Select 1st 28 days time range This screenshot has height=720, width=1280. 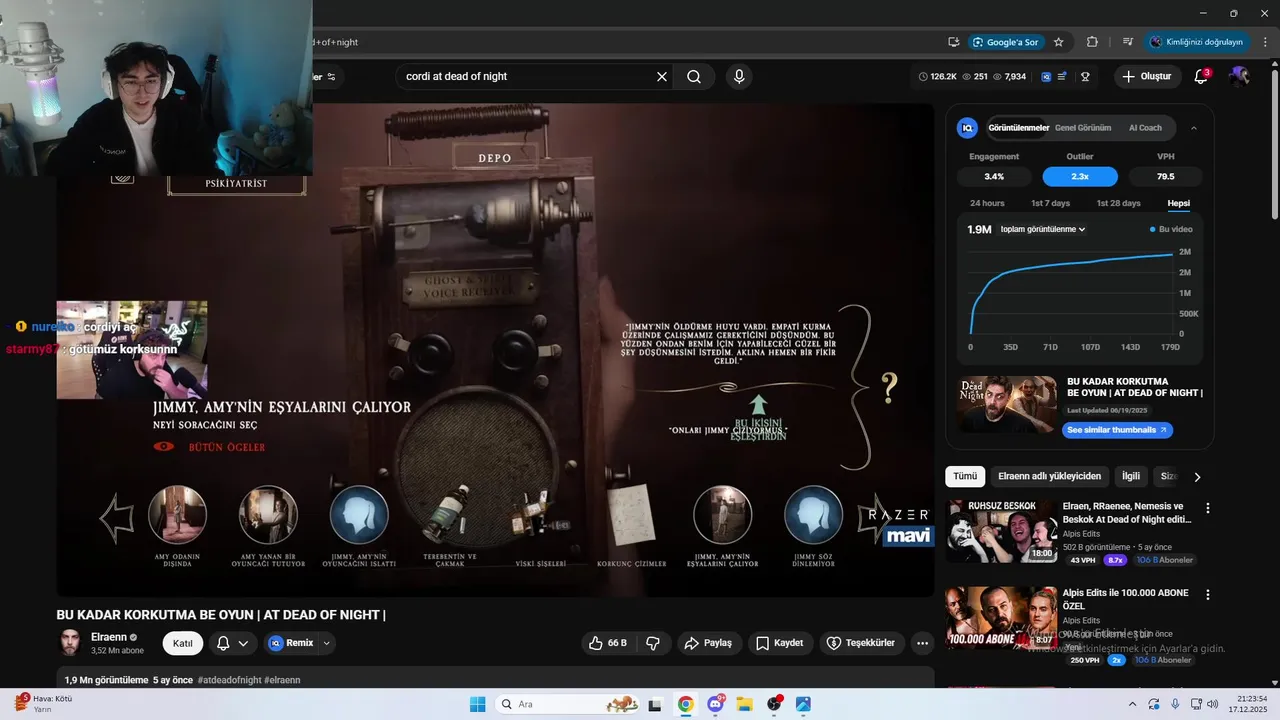click(x=1118, y=203)
